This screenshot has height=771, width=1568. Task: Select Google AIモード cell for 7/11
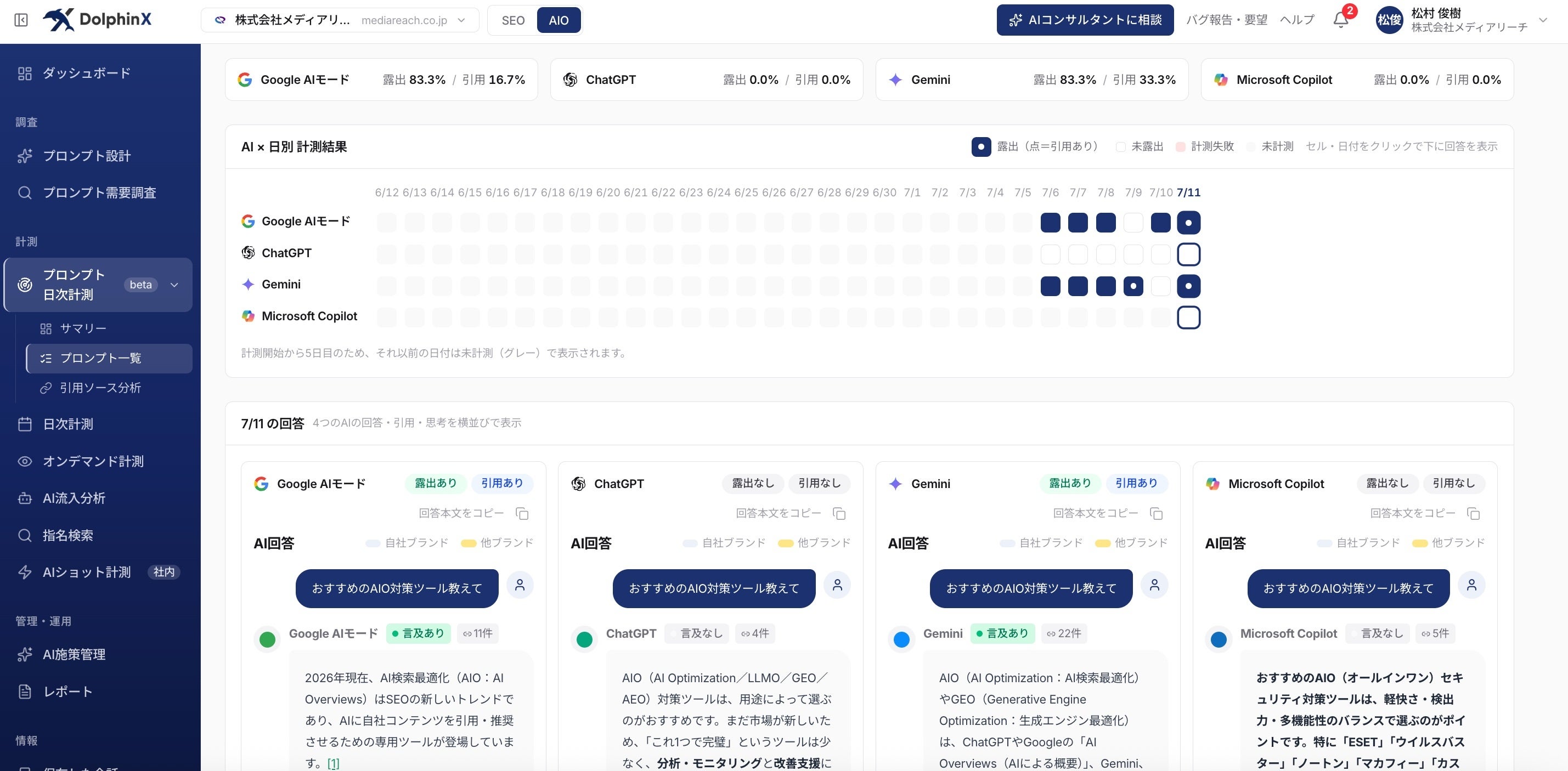pos(1188,223)
